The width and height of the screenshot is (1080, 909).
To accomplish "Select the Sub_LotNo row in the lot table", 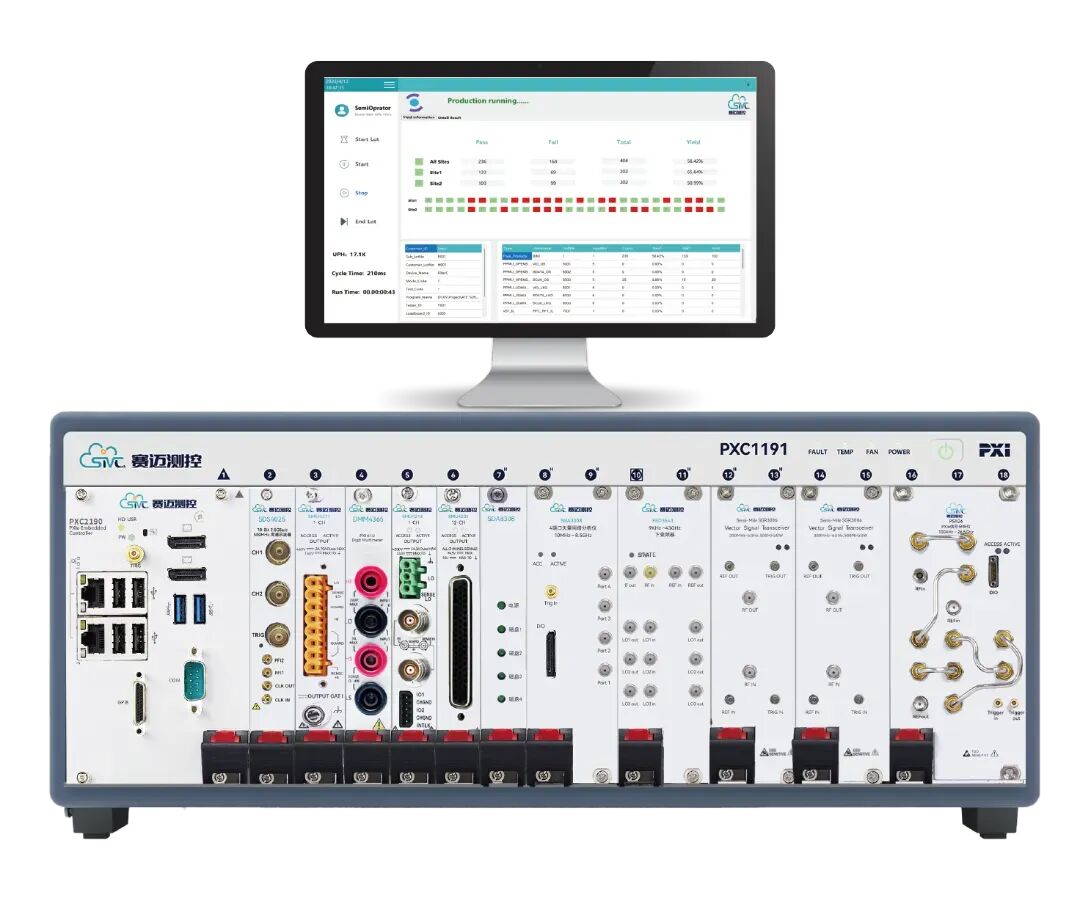I will pos(443,256).
